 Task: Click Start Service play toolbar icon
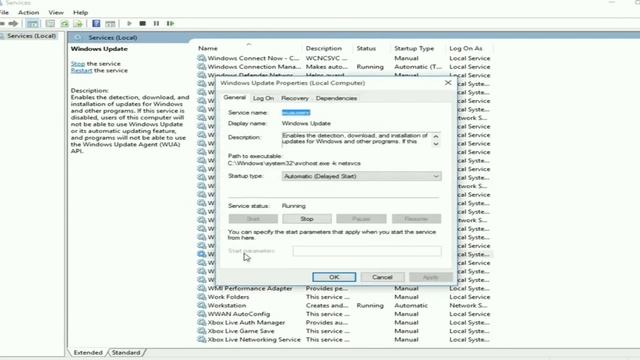129,24
